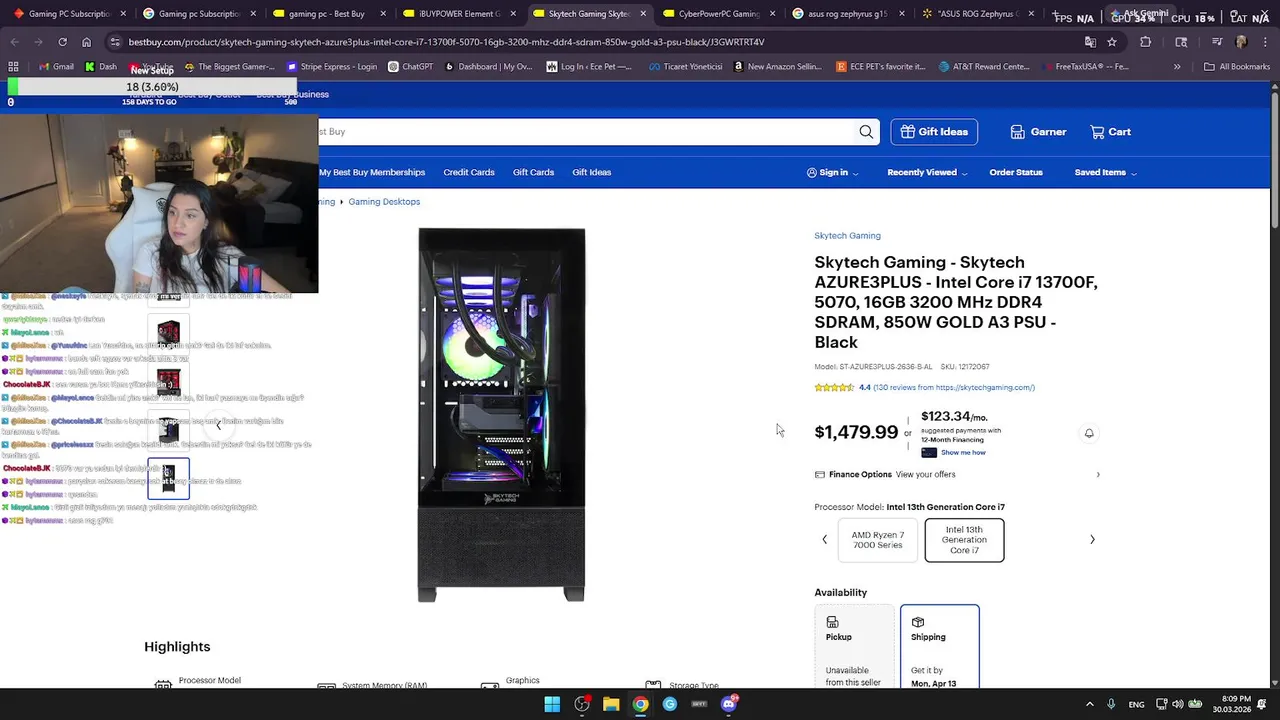Click the search magnifier icon
Screen dimensions: 1280x720
pyautogui.click(x=866, y=132)
